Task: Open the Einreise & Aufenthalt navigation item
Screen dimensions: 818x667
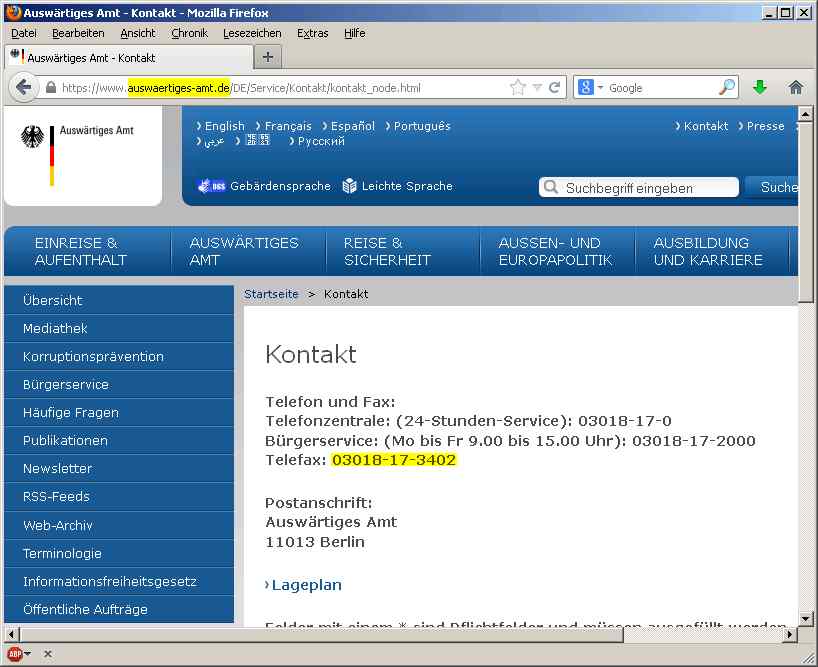Action: coord(88,251)
